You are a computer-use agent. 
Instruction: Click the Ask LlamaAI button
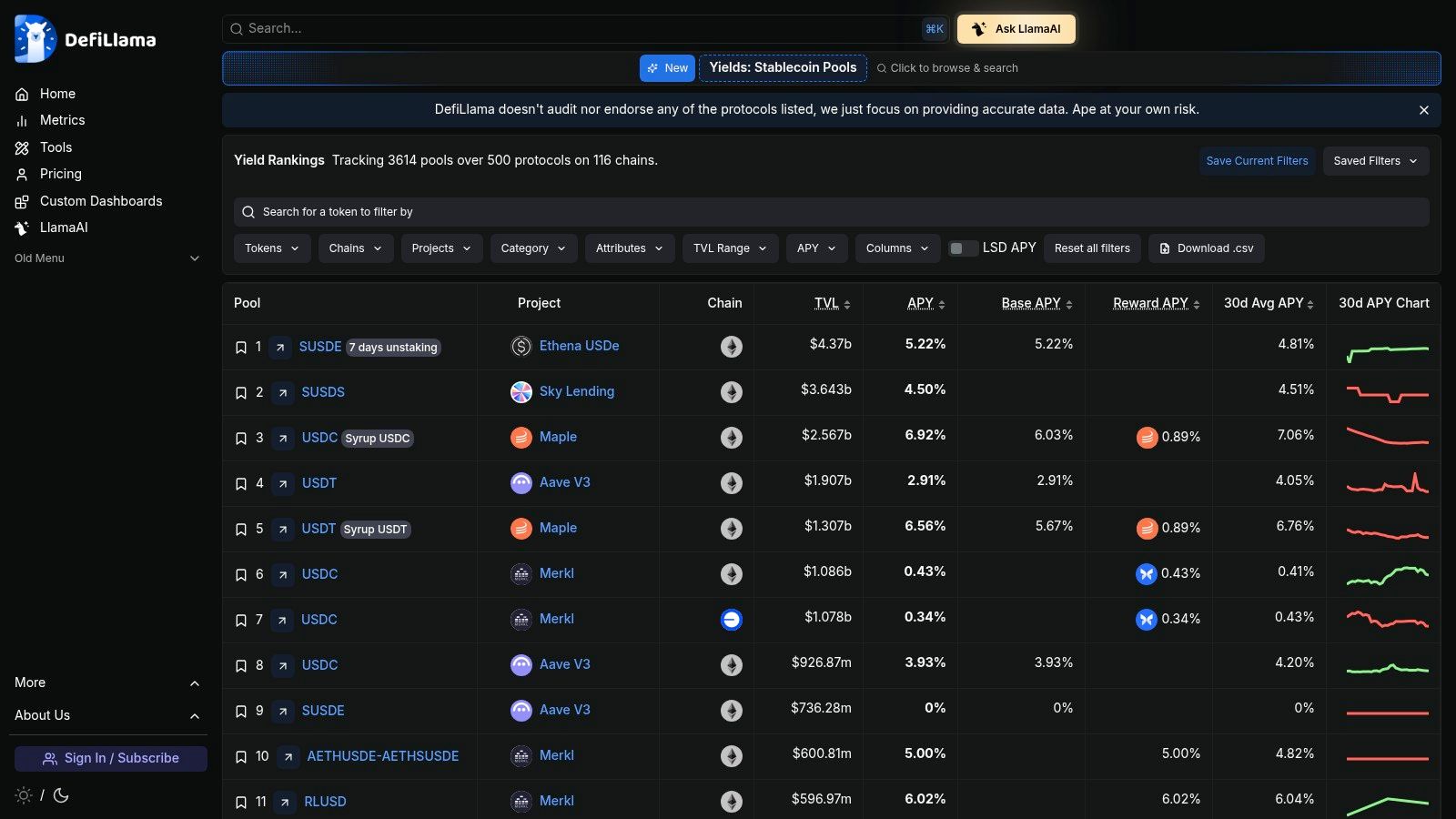point(1016,29)
